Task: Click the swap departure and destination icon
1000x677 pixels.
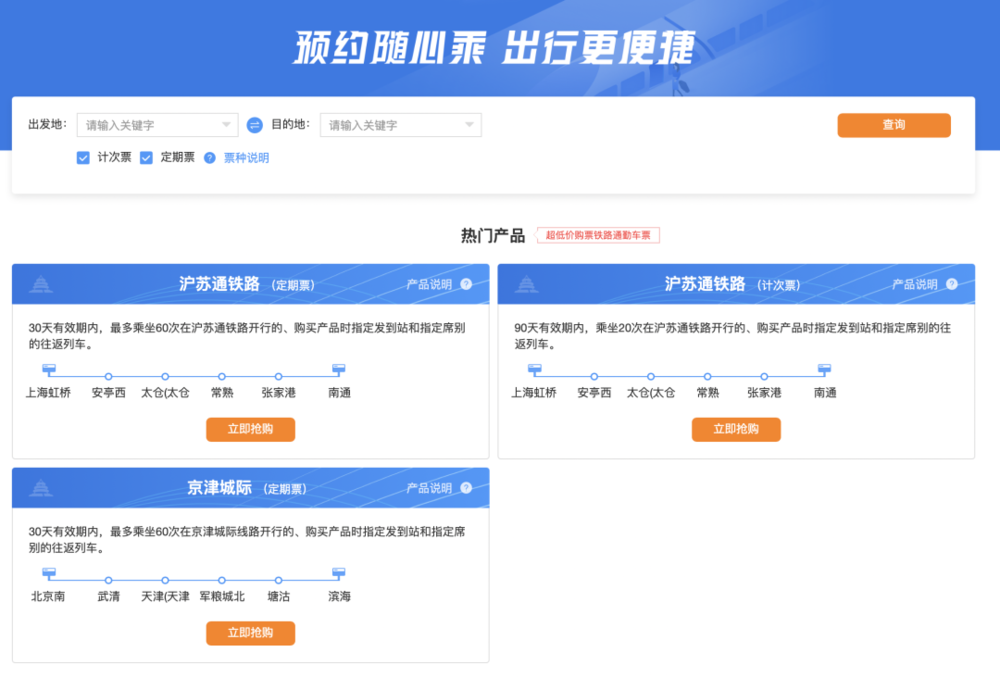Action: [x=254, y=125]
